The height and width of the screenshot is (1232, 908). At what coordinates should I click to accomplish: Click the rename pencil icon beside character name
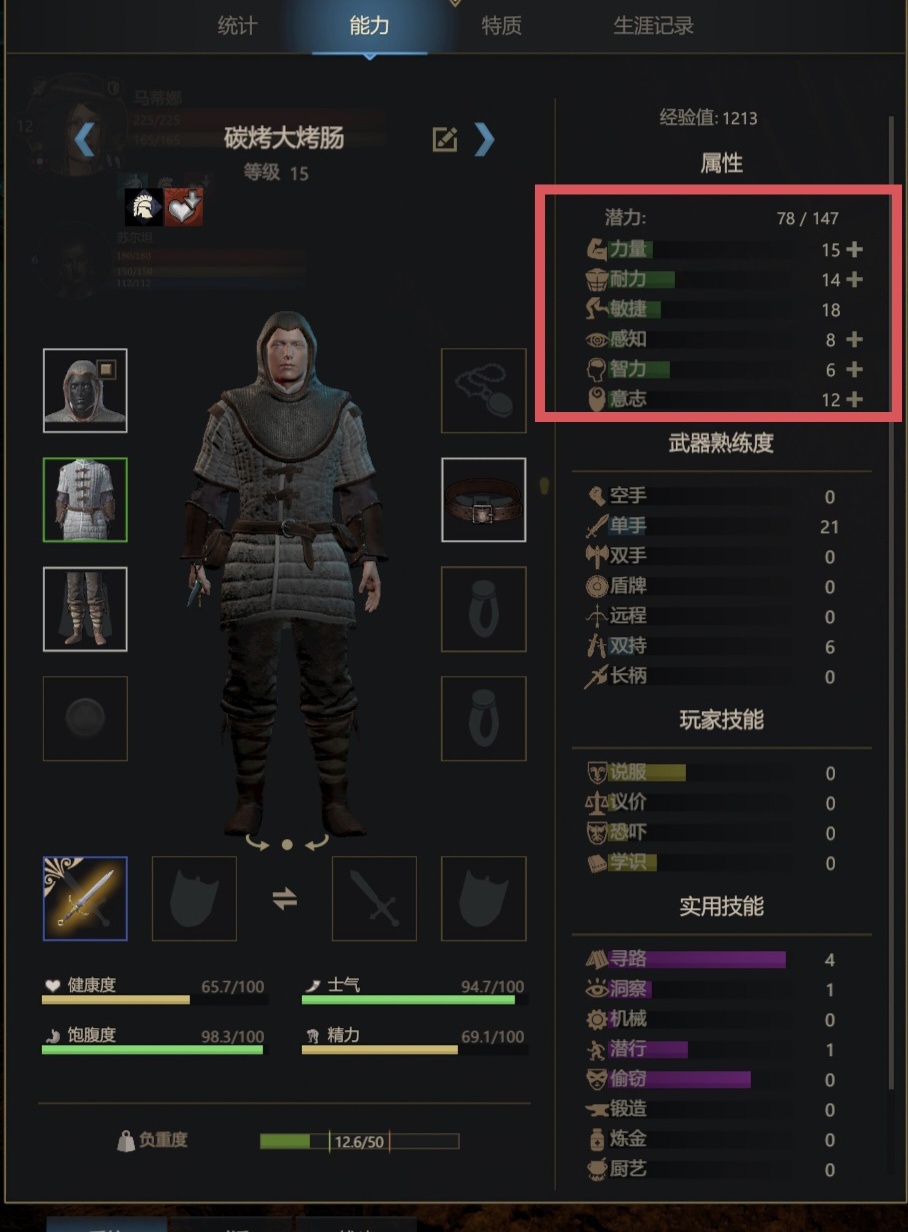click(x=444, y=140)
